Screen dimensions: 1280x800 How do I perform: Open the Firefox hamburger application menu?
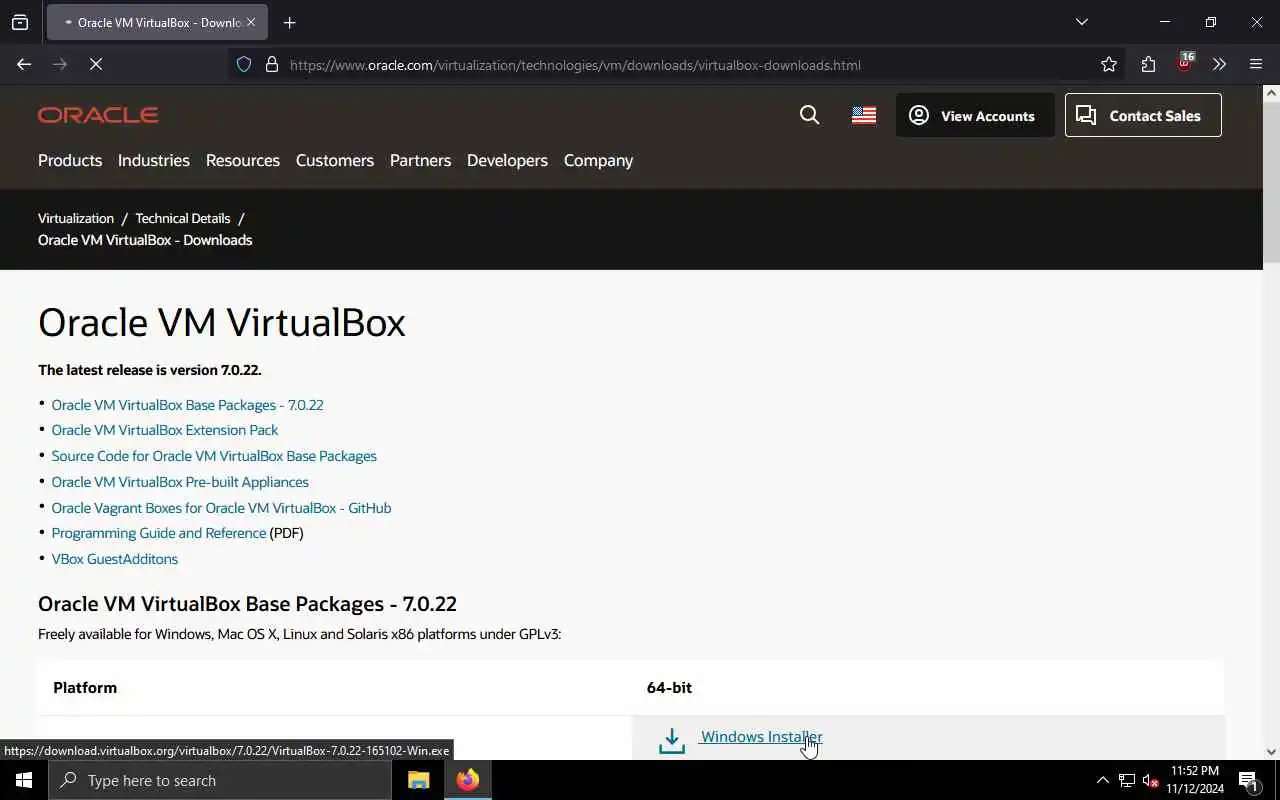tap(1256, 64)
